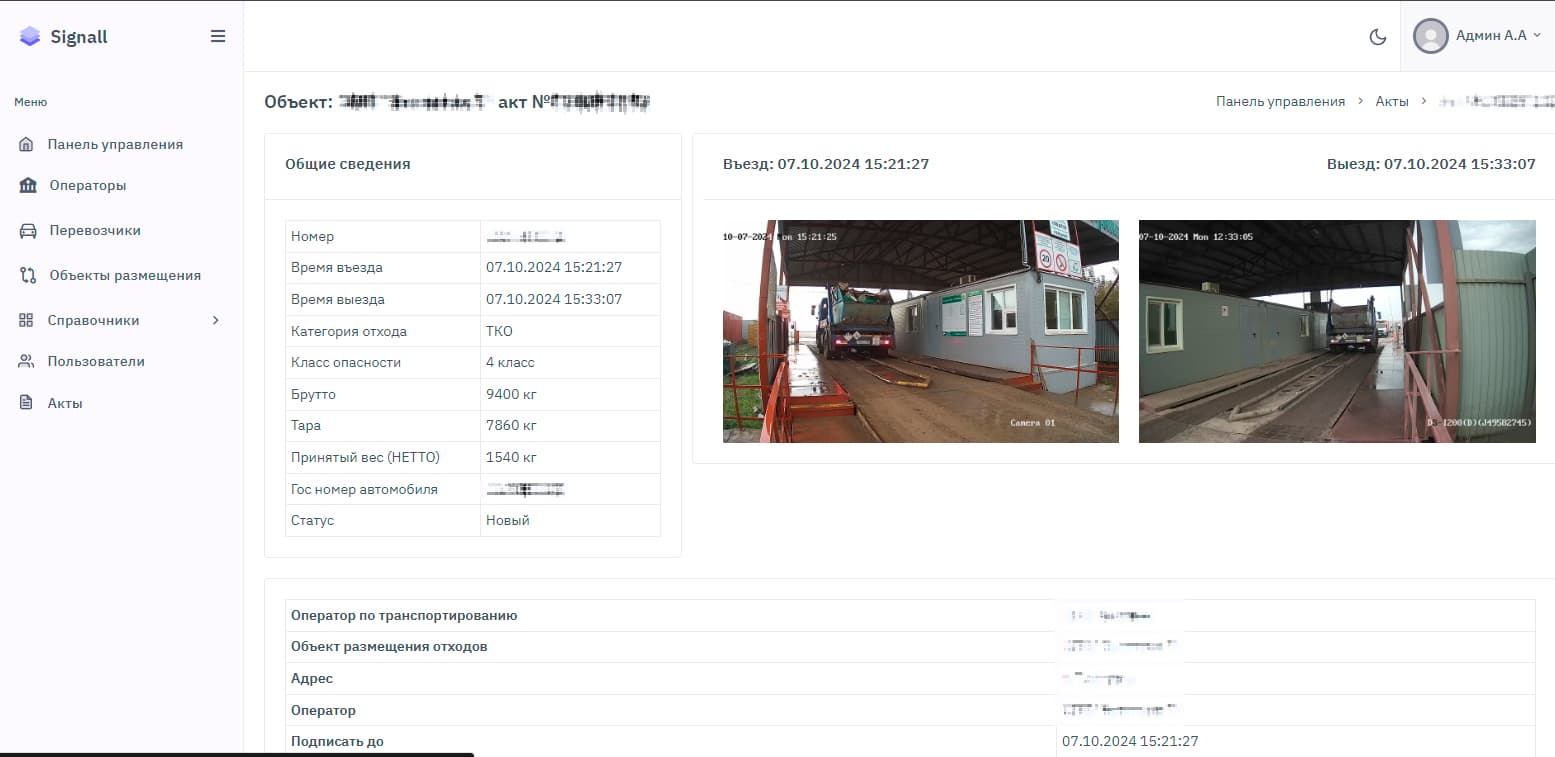Select the Новый status value

pos(508,521)
